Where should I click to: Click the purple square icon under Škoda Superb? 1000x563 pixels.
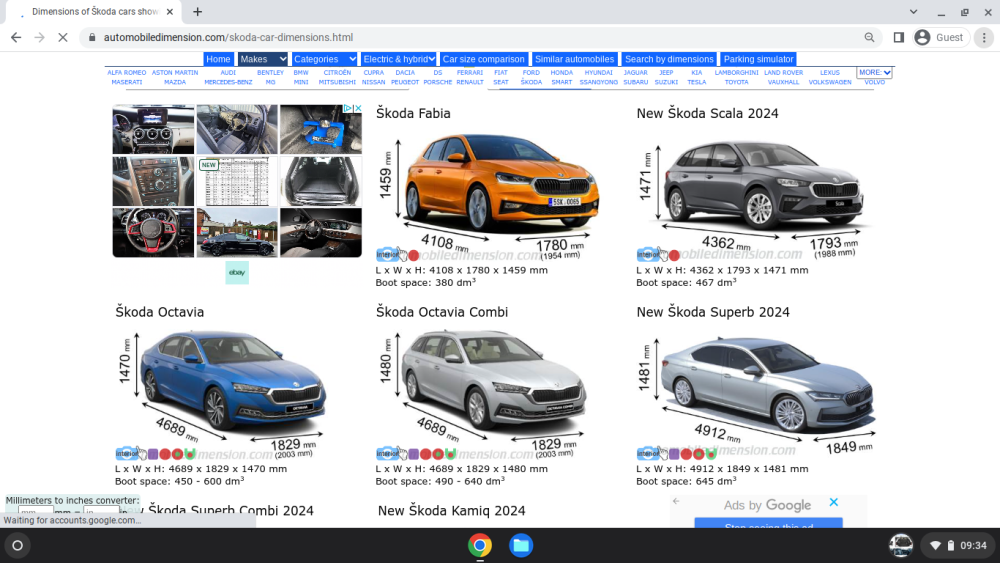tap(674, 455)
